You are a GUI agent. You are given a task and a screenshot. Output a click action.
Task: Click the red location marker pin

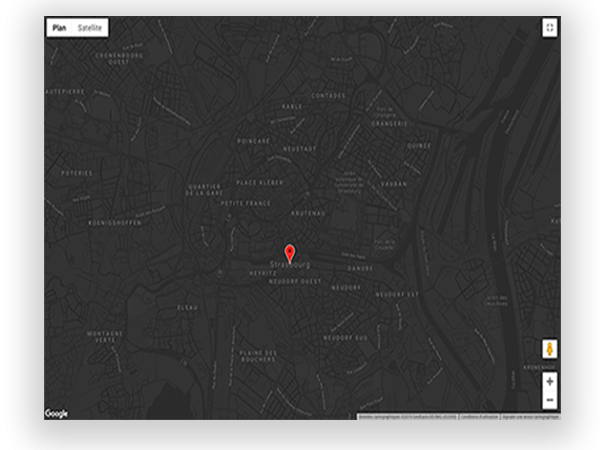[x=289, y=254]
